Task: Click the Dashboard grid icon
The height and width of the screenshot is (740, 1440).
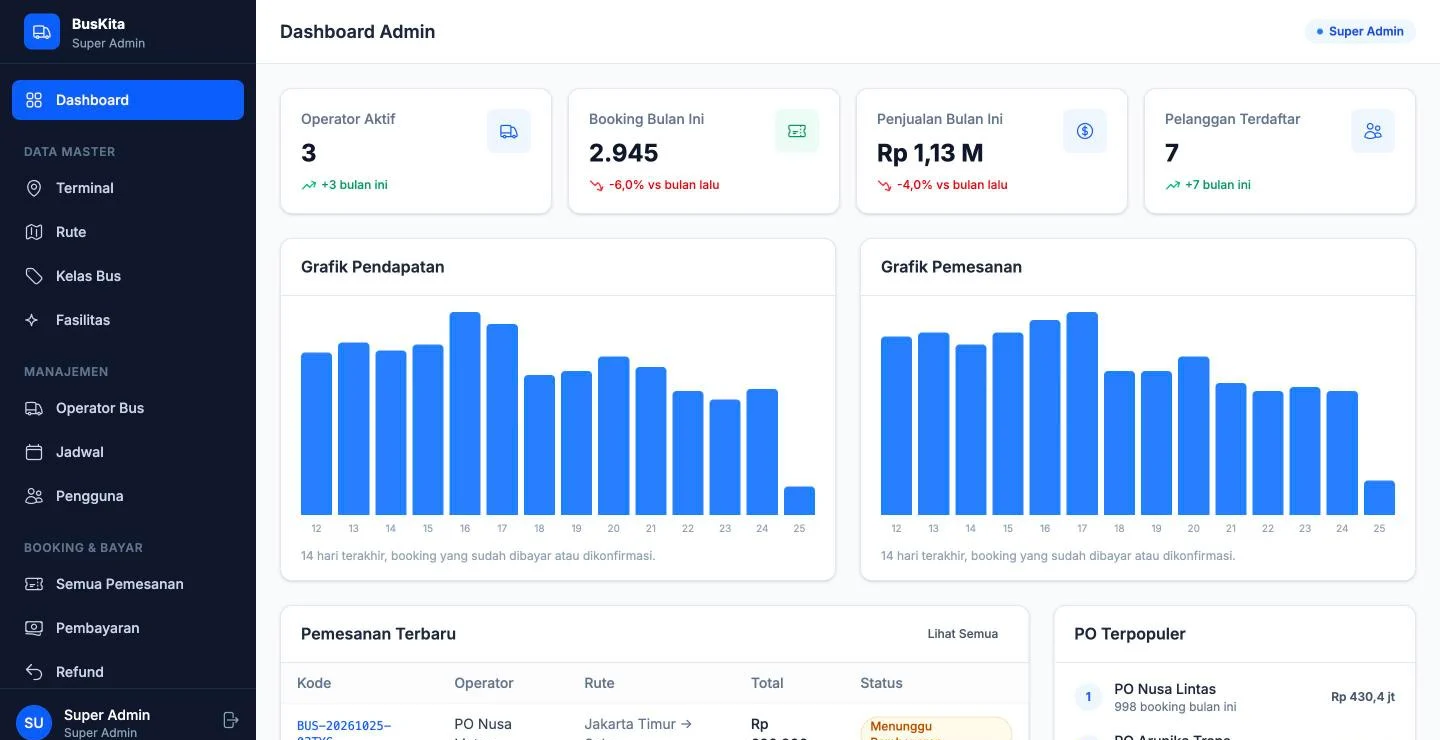Action: (x=34, y=100)
